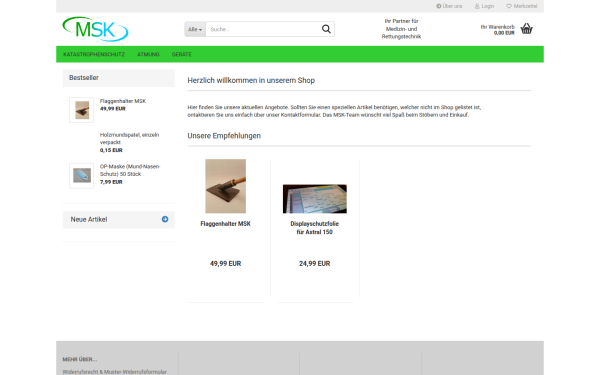Open Flaggenhalter MSK link in Bestseller list
Viewport: 600px width, 375px height.
(x=123, y=101)
